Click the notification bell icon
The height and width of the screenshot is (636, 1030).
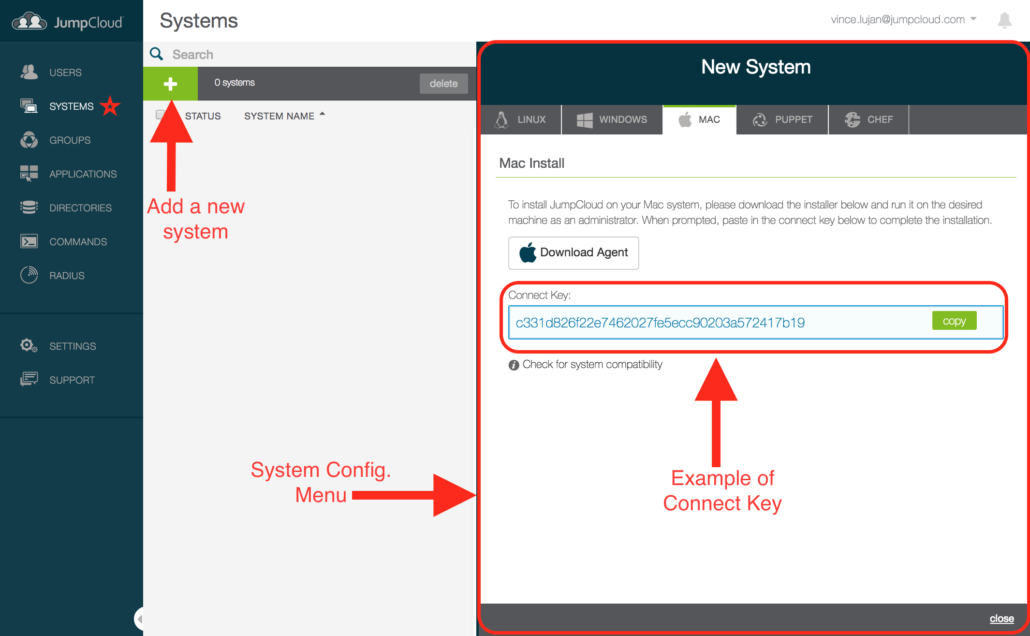(x=1004, y=20)
